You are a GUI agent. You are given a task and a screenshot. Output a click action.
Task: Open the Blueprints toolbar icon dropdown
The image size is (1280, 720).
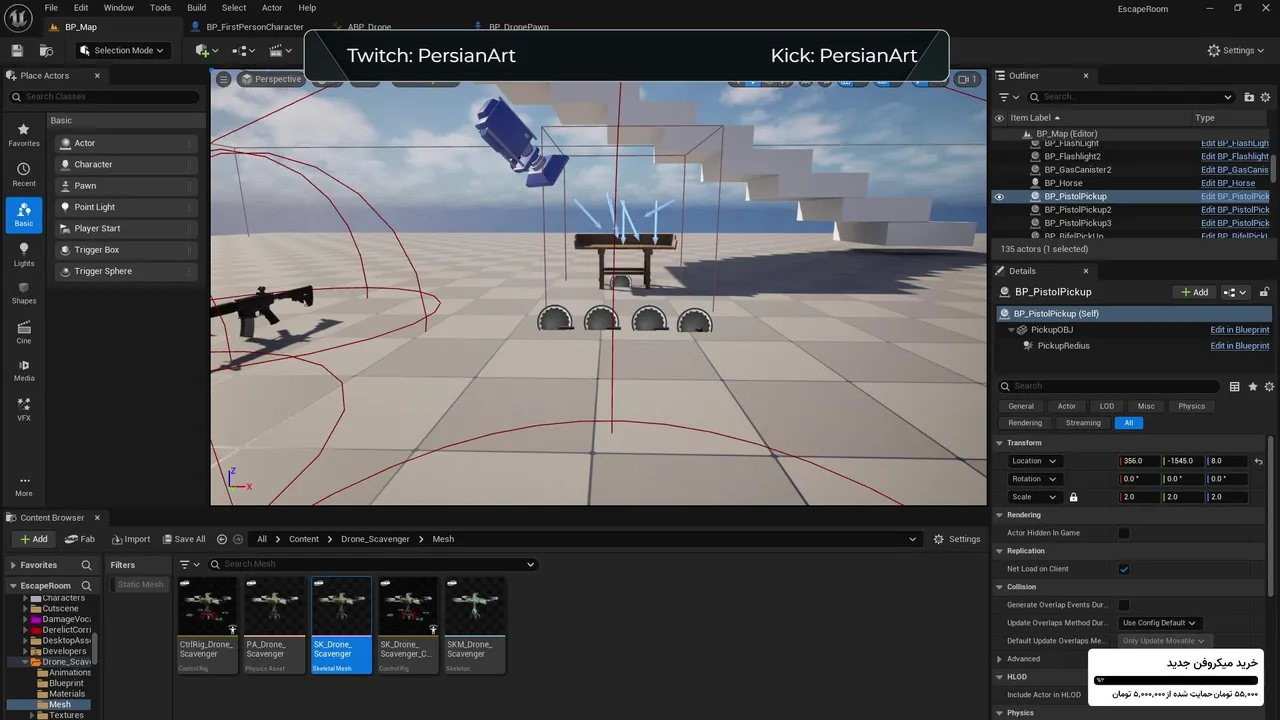[x=243, y=50]
